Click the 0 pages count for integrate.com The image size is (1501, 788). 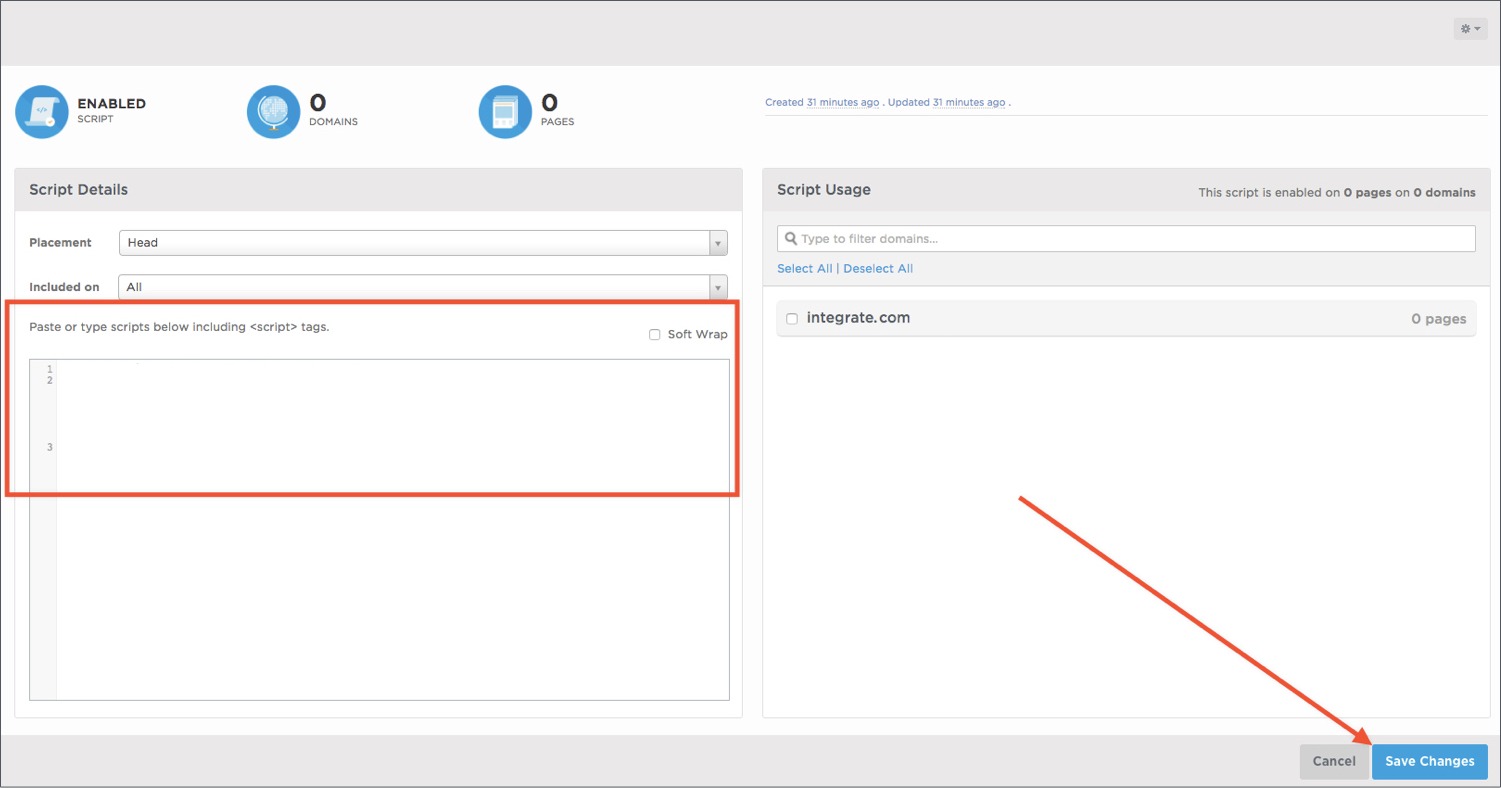(x=1438, y=319)
